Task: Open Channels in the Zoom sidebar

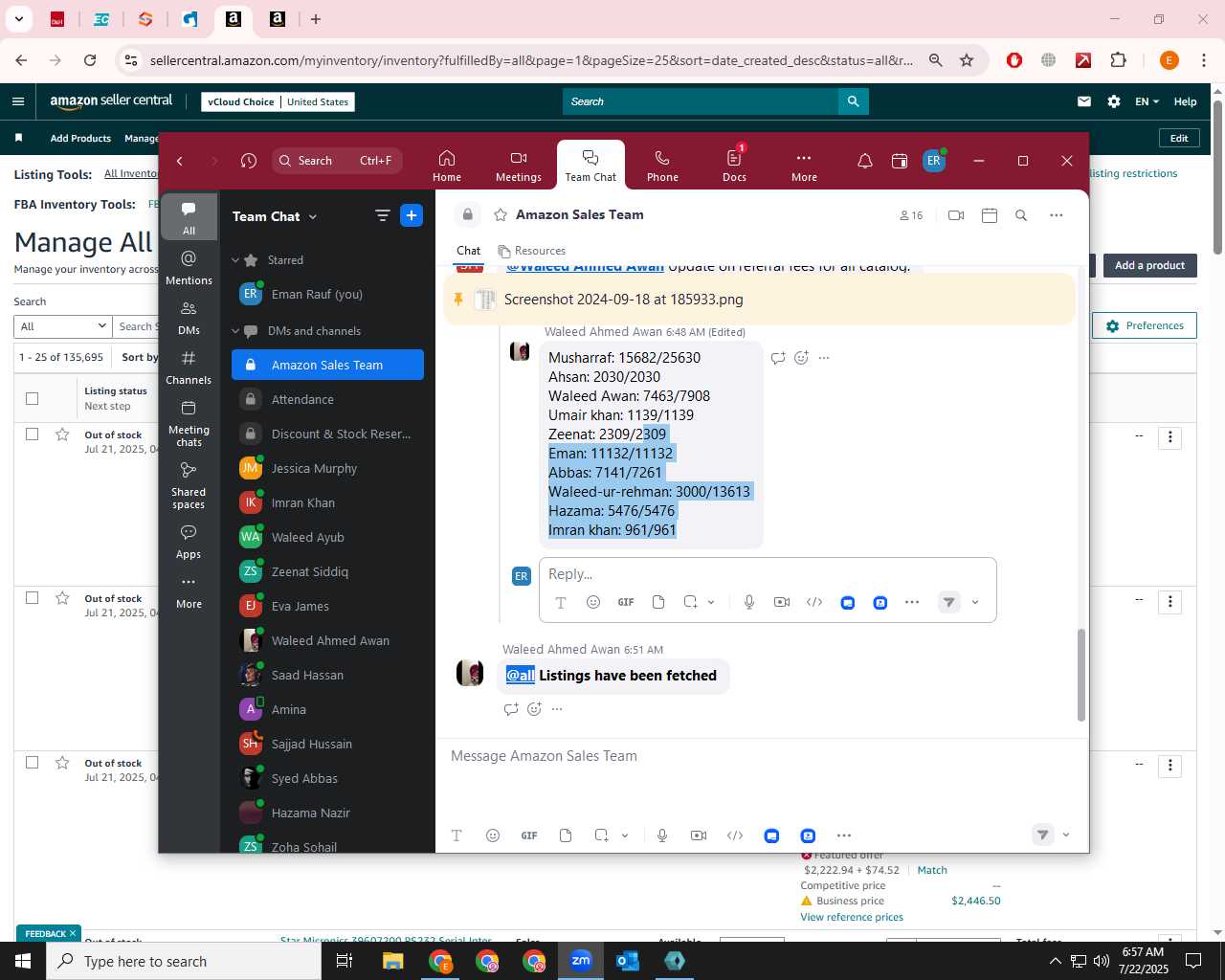Action: coord(189,367)
